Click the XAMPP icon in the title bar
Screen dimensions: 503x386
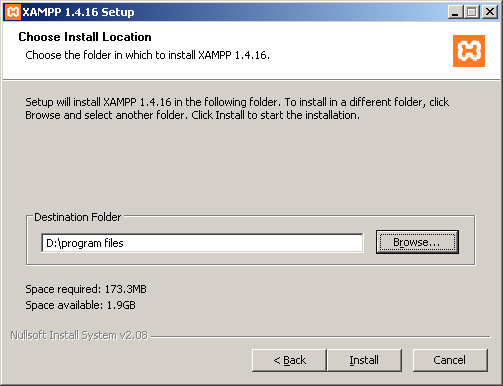(12, 12)
